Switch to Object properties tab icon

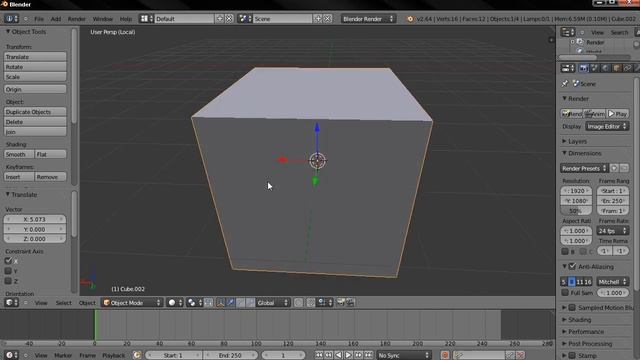[x=616, y=68]
